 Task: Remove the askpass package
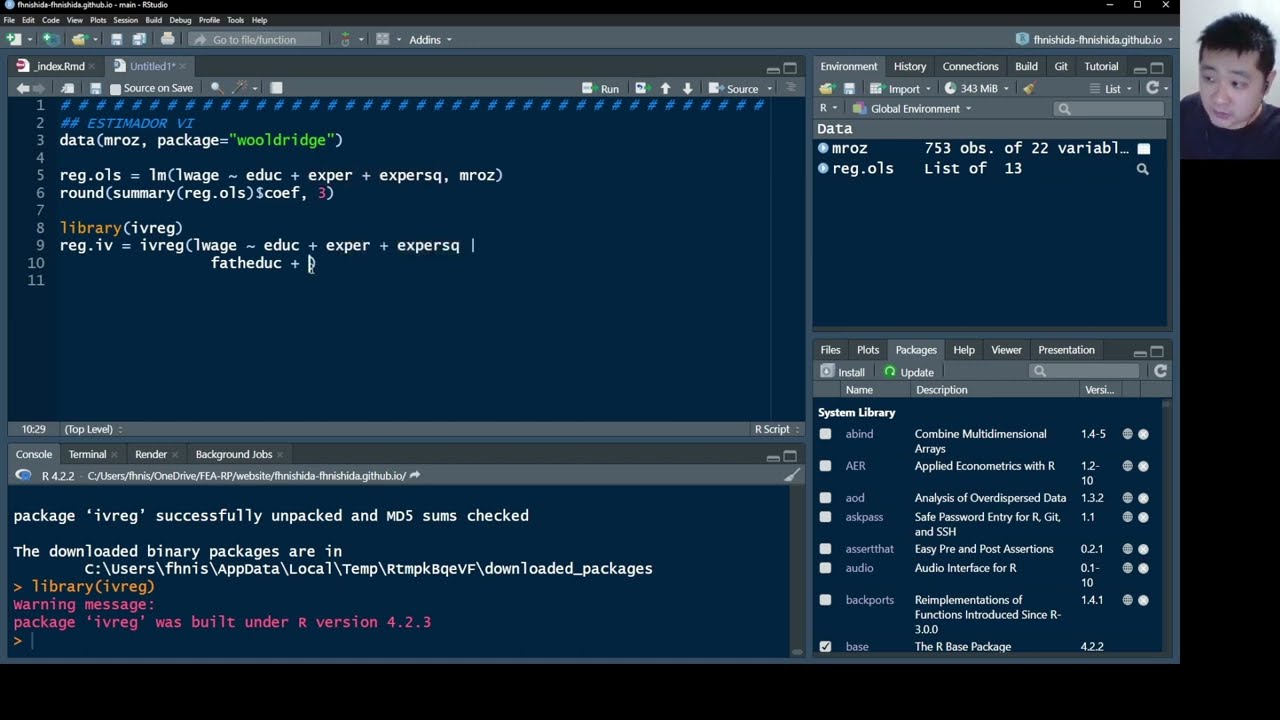click(1143, 517)
